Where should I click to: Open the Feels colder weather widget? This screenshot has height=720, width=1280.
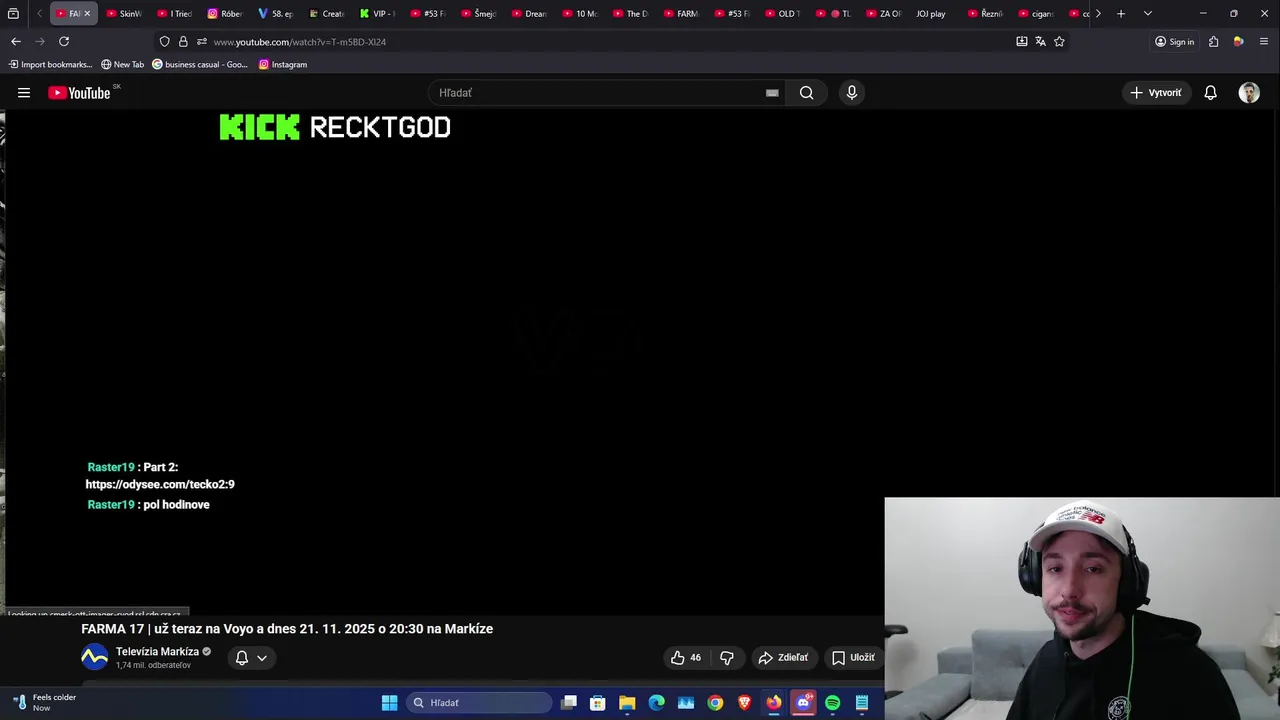45,702
